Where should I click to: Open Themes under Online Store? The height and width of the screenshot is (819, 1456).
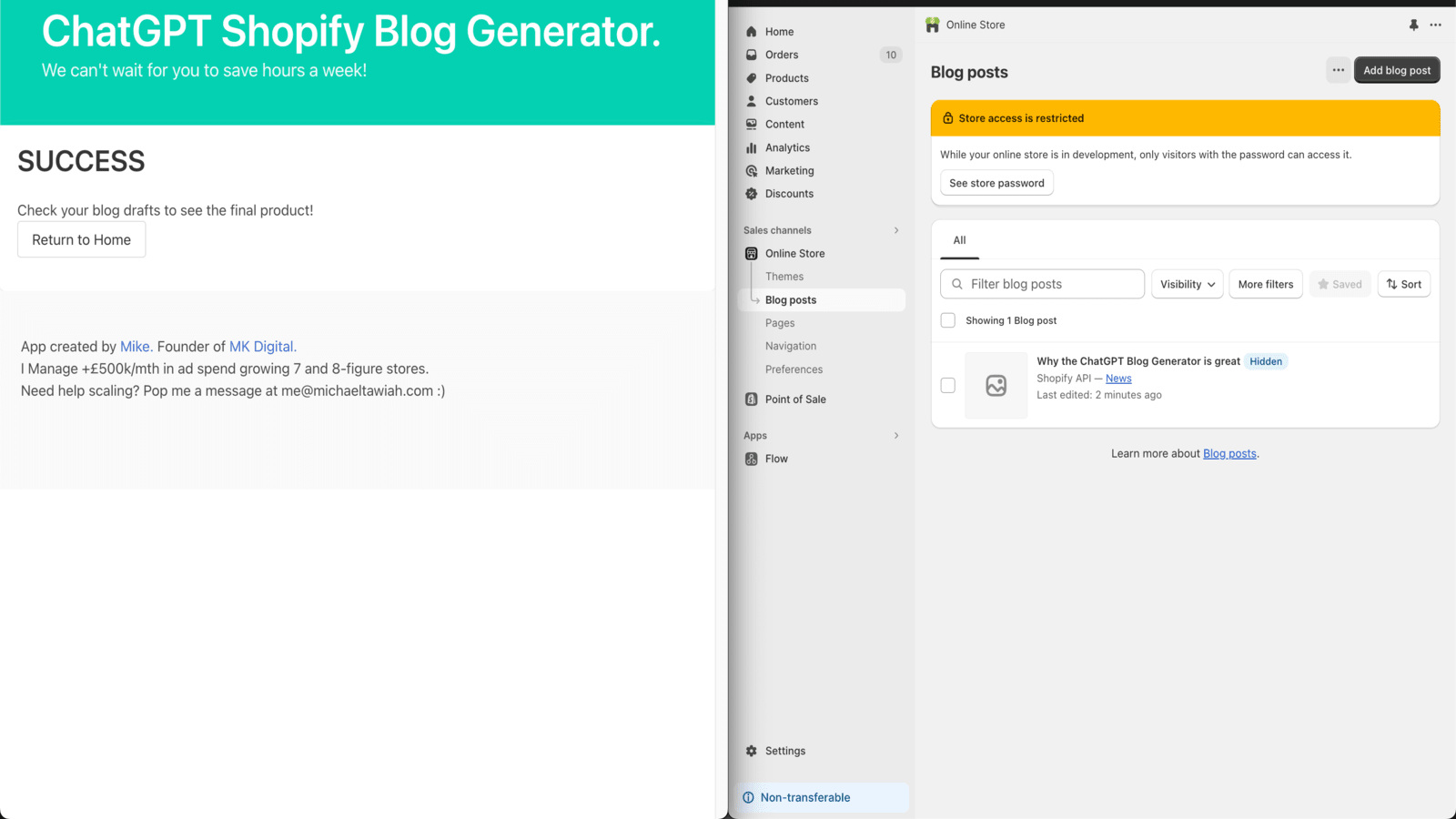tap(784, 277)
